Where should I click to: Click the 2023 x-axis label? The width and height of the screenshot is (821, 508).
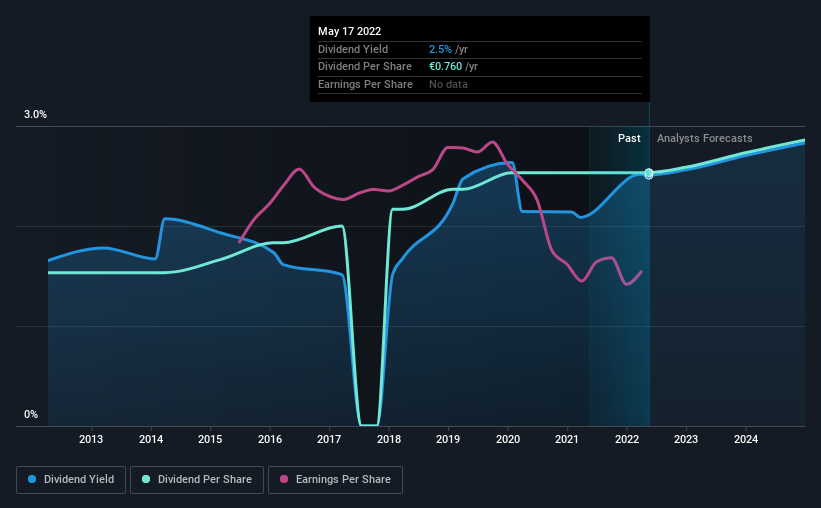[686, 439]
